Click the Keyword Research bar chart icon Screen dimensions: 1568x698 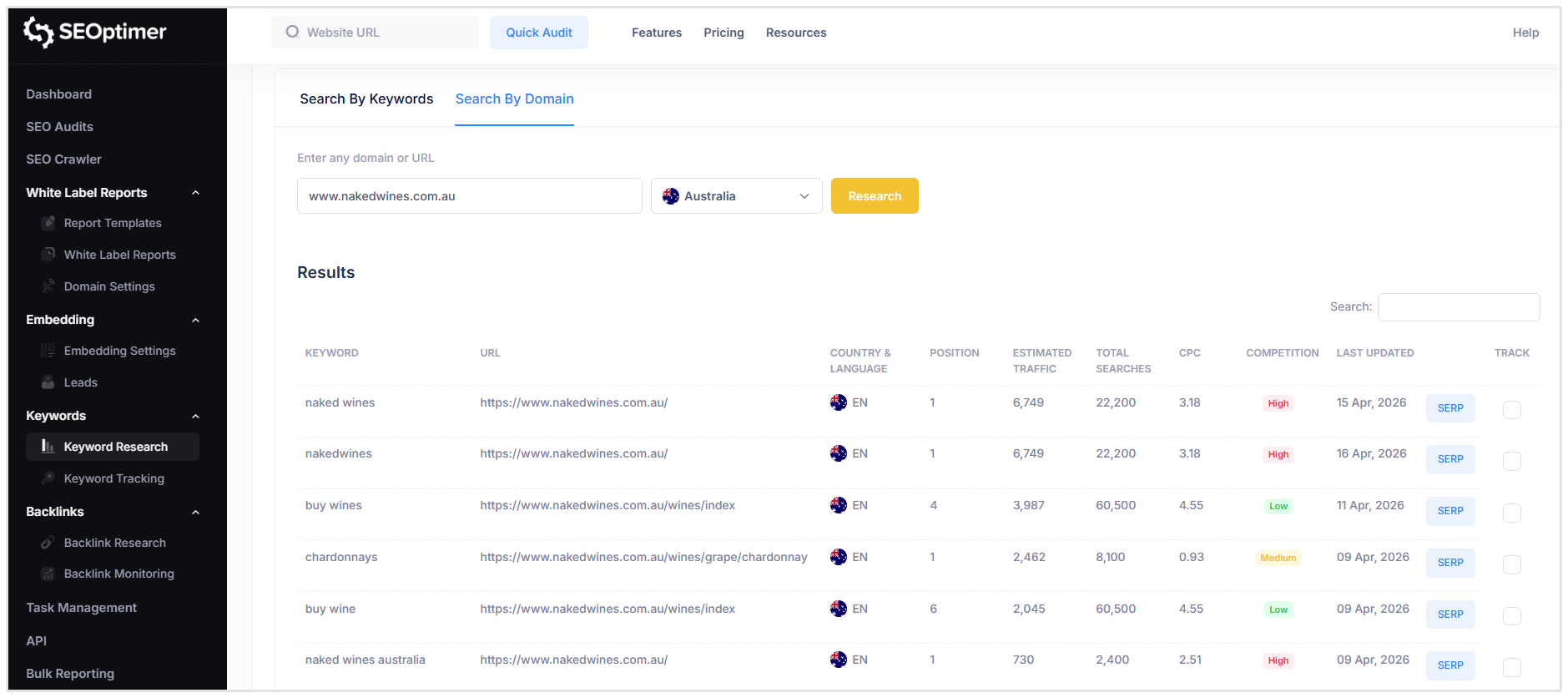pyautogui.click(x=48, y=447)
